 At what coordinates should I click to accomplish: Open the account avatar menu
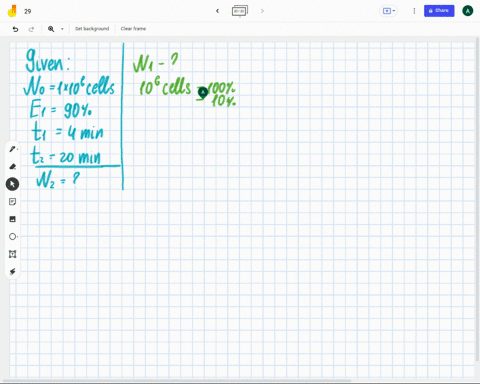(468, 11)
